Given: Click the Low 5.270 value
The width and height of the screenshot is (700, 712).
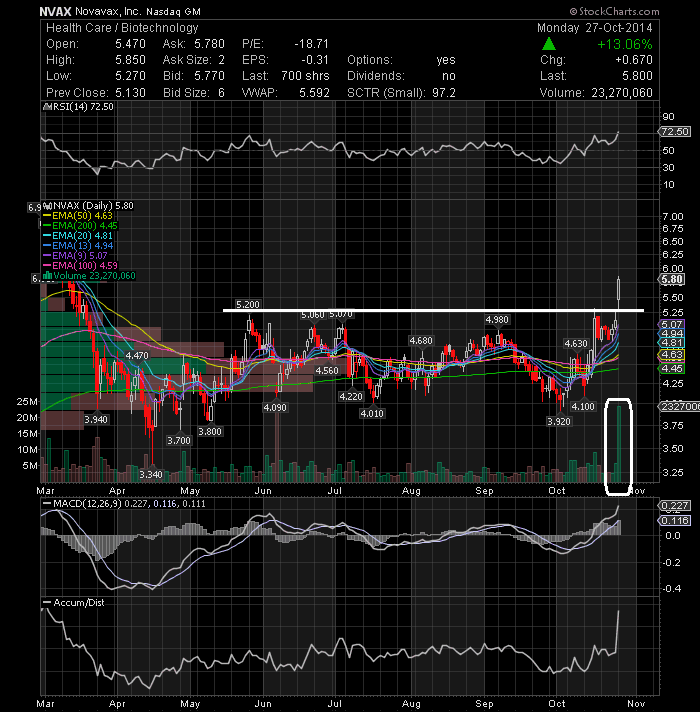Looking at the screenshot, I should point(130,76).
